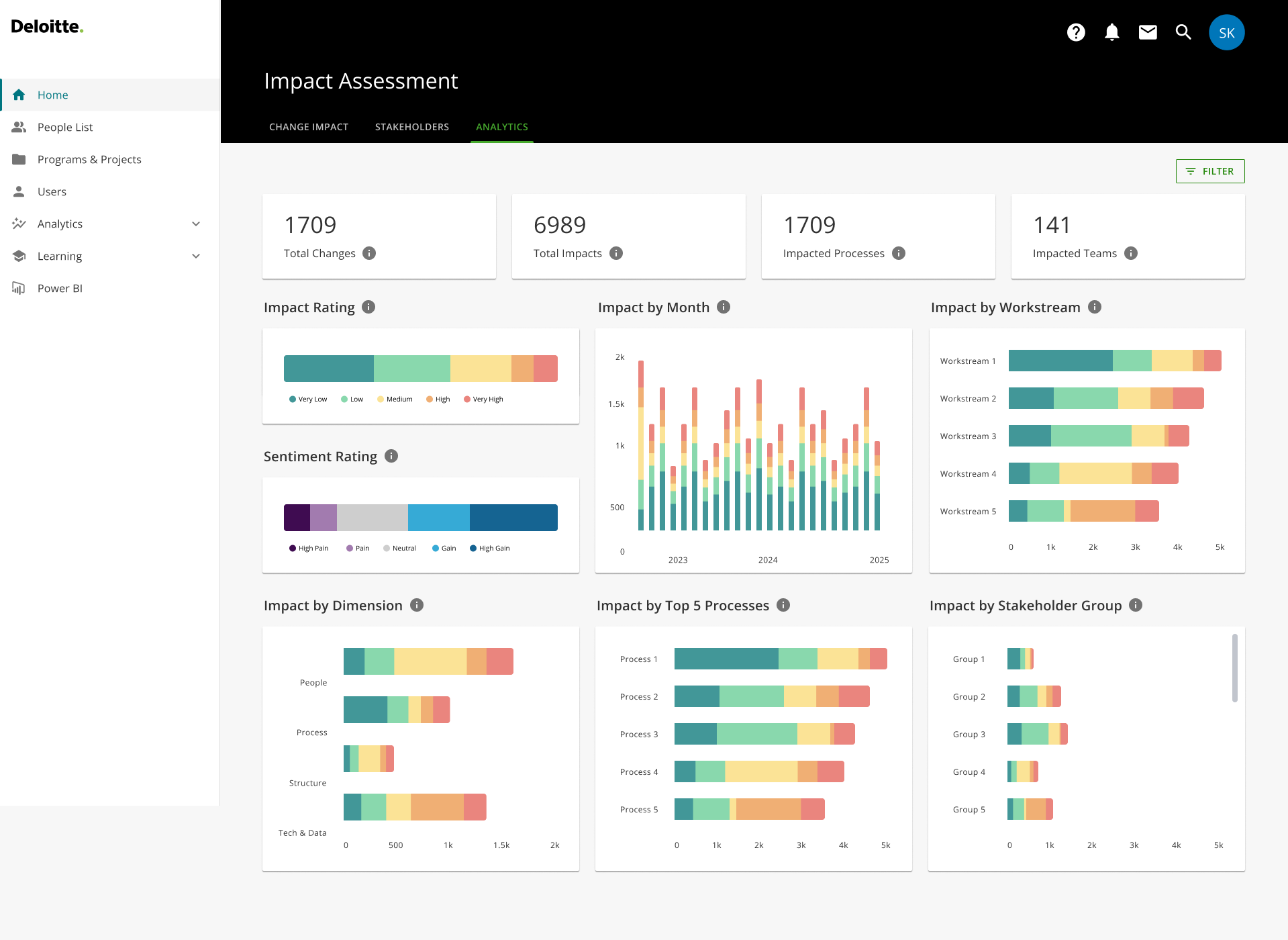
Task: Click the help question mark icon
Action: click(1076, 32)
